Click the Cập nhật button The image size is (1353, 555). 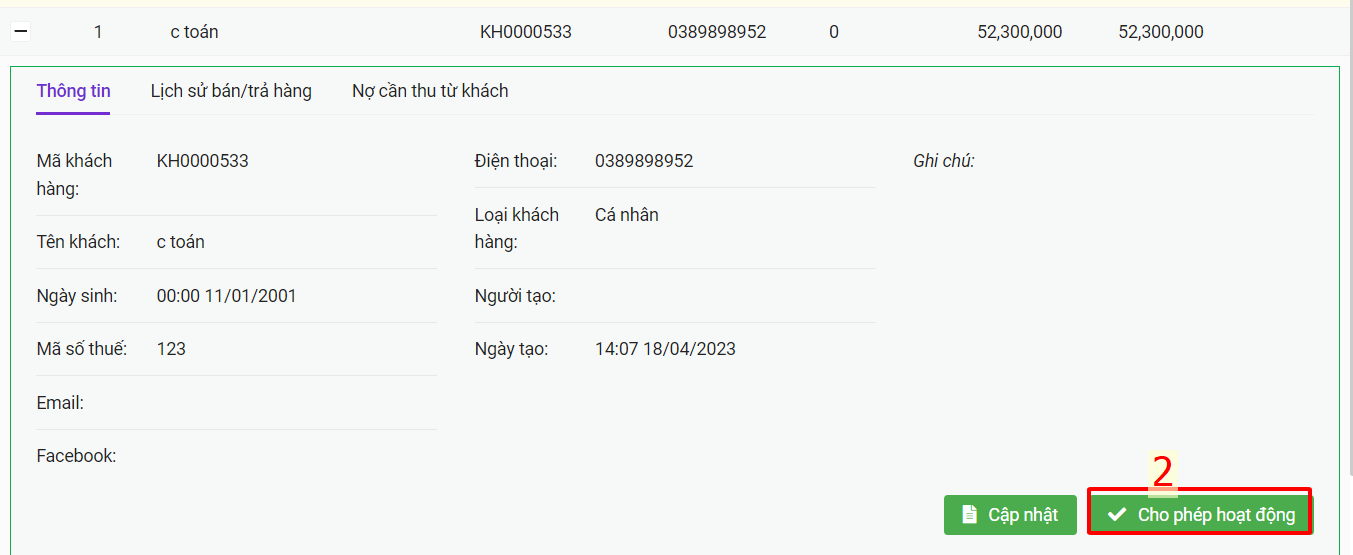coord(1010,515)
